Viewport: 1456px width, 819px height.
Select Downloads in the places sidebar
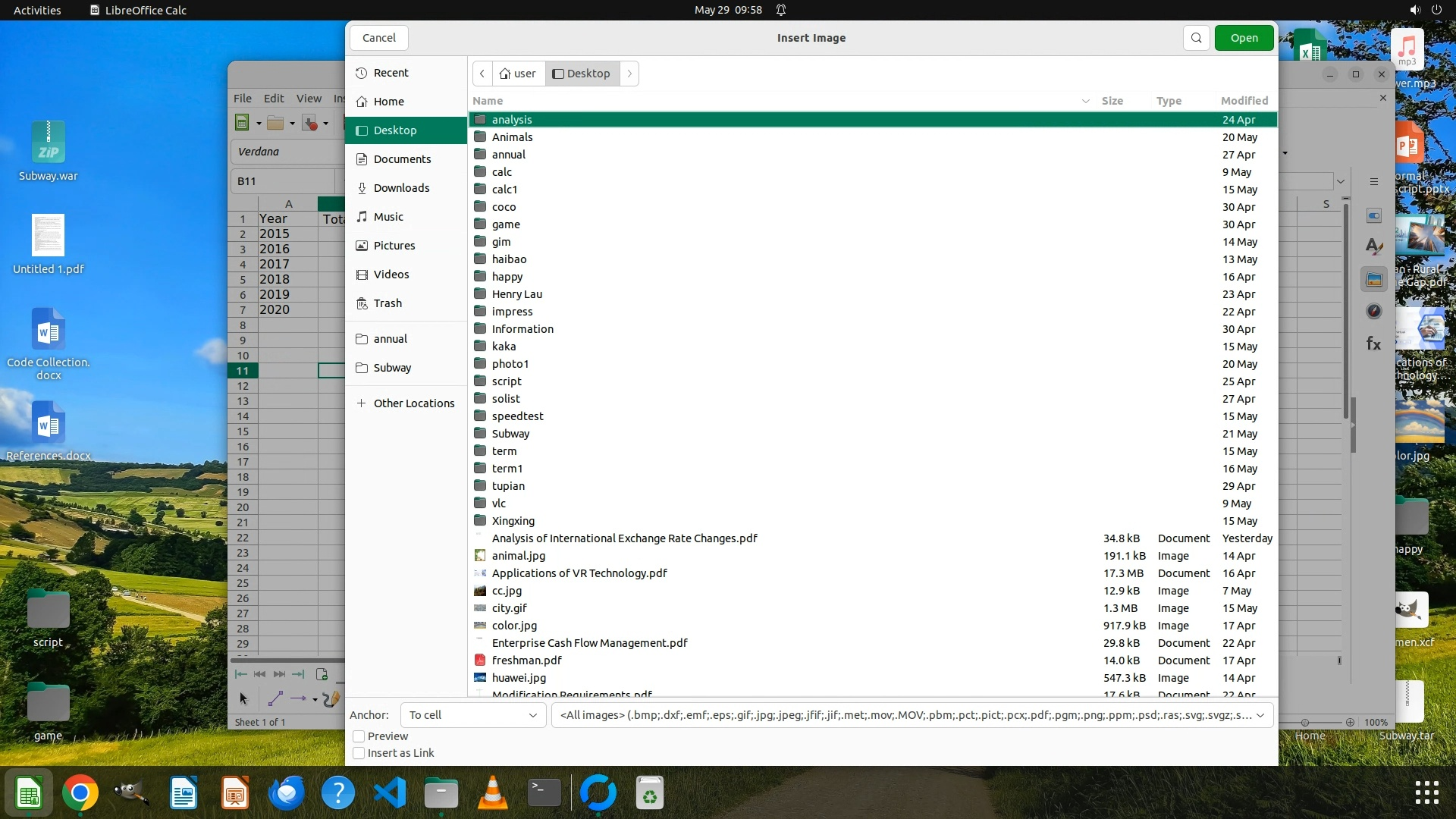[x=401, y=188]
